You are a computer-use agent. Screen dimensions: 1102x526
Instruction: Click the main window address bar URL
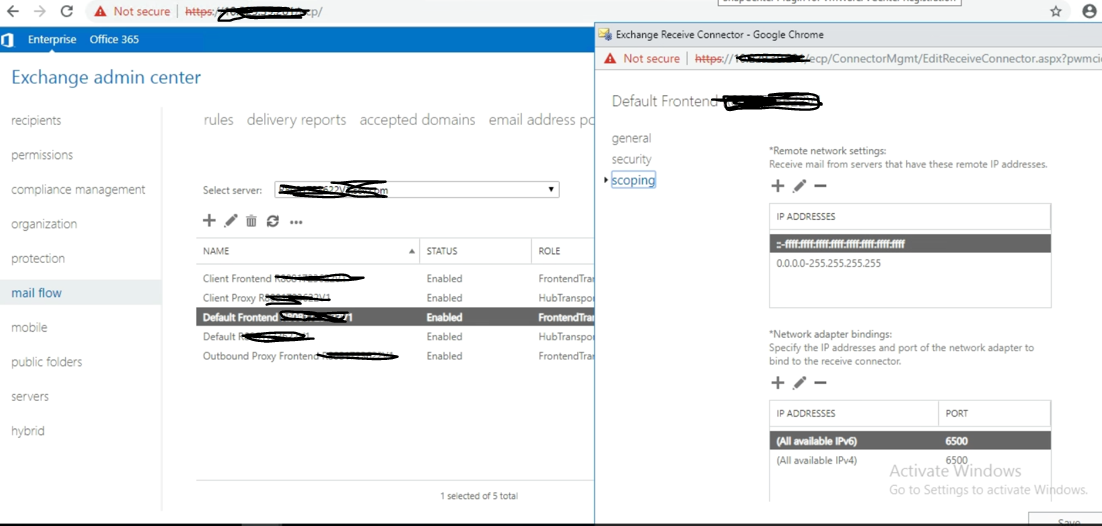click(x=254, y=12)
